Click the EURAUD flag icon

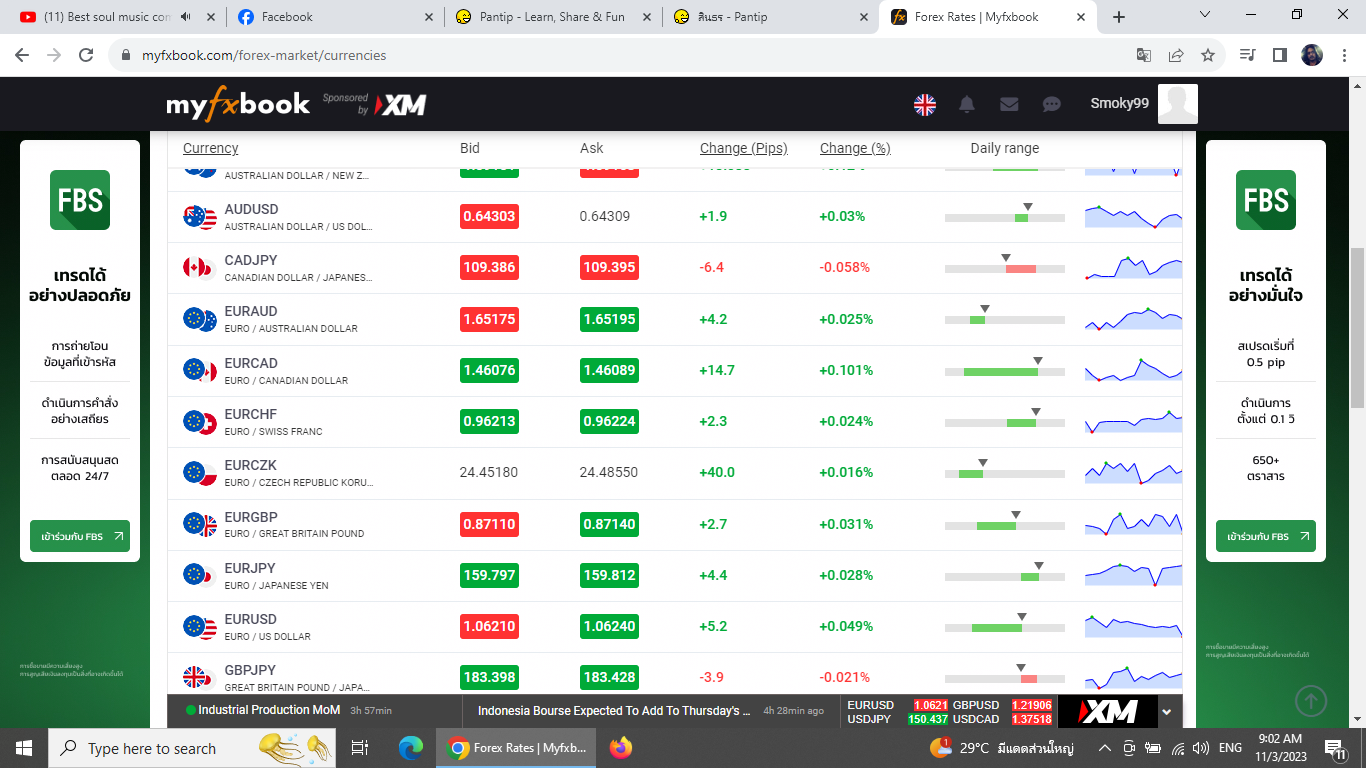[x=200, y=319]
